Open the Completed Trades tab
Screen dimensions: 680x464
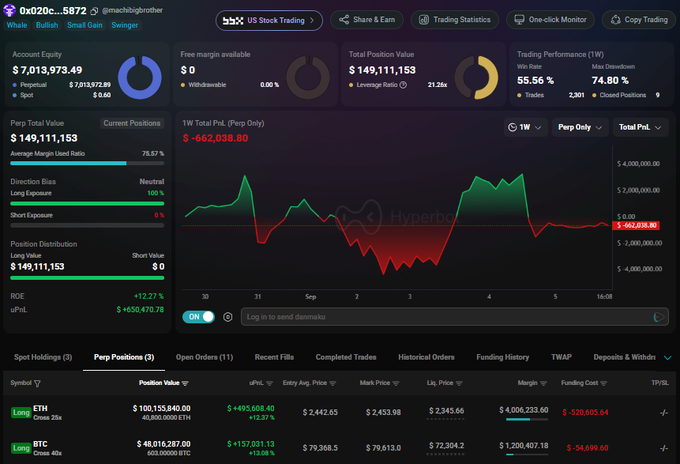346,357
